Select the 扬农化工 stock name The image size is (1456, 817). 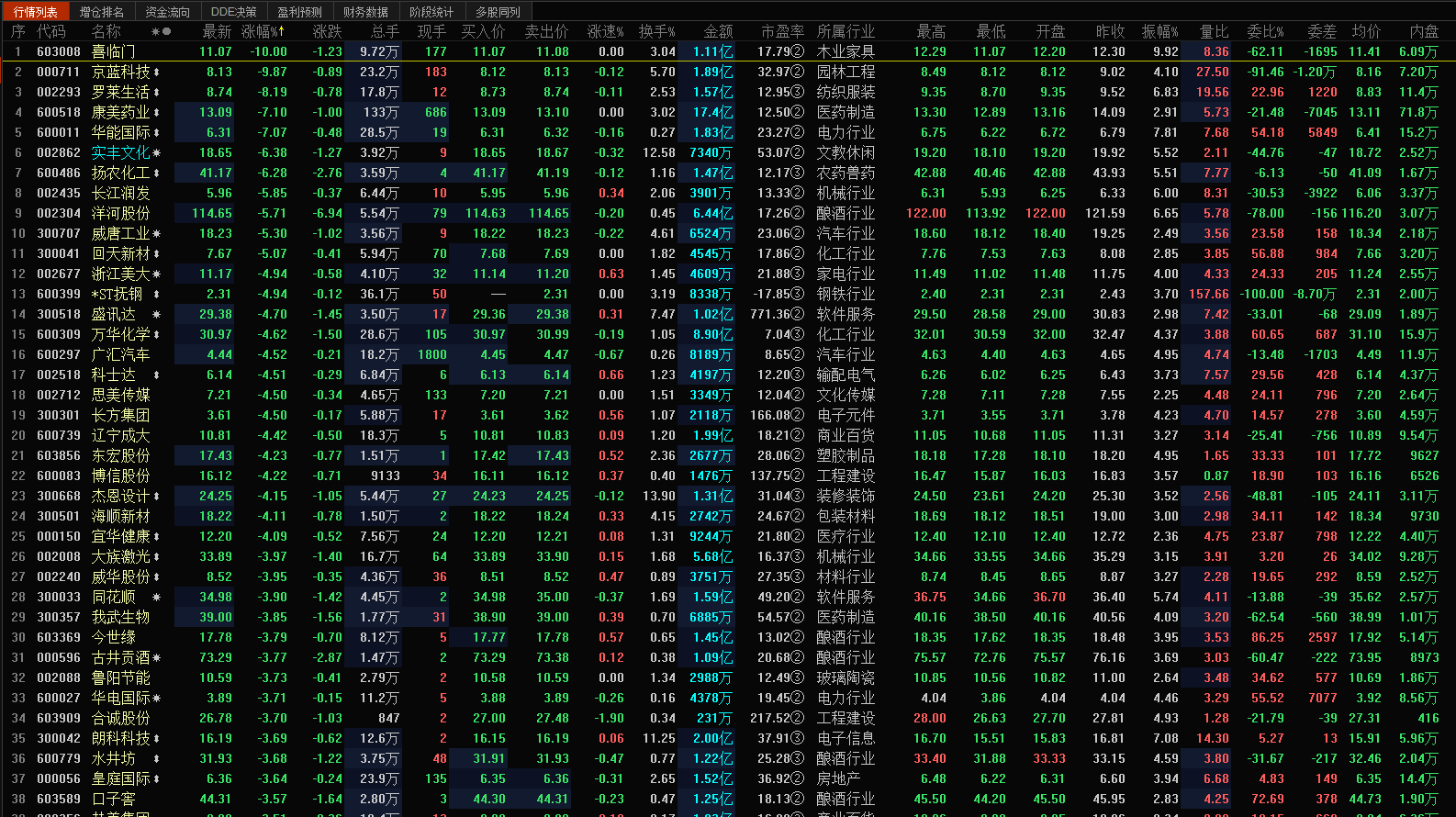[x=120, y=173]
